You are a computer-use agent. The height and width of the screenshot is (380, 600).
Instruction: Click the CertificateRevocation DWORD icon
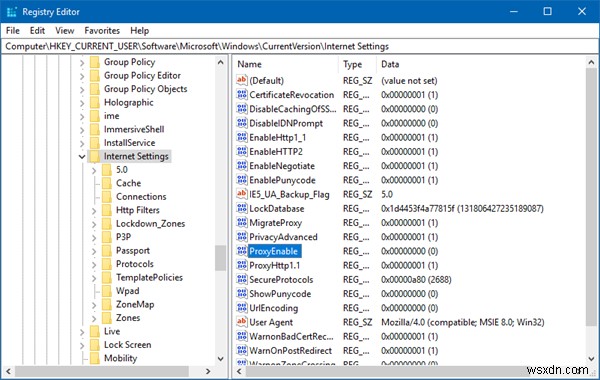[x=241, y=95]
